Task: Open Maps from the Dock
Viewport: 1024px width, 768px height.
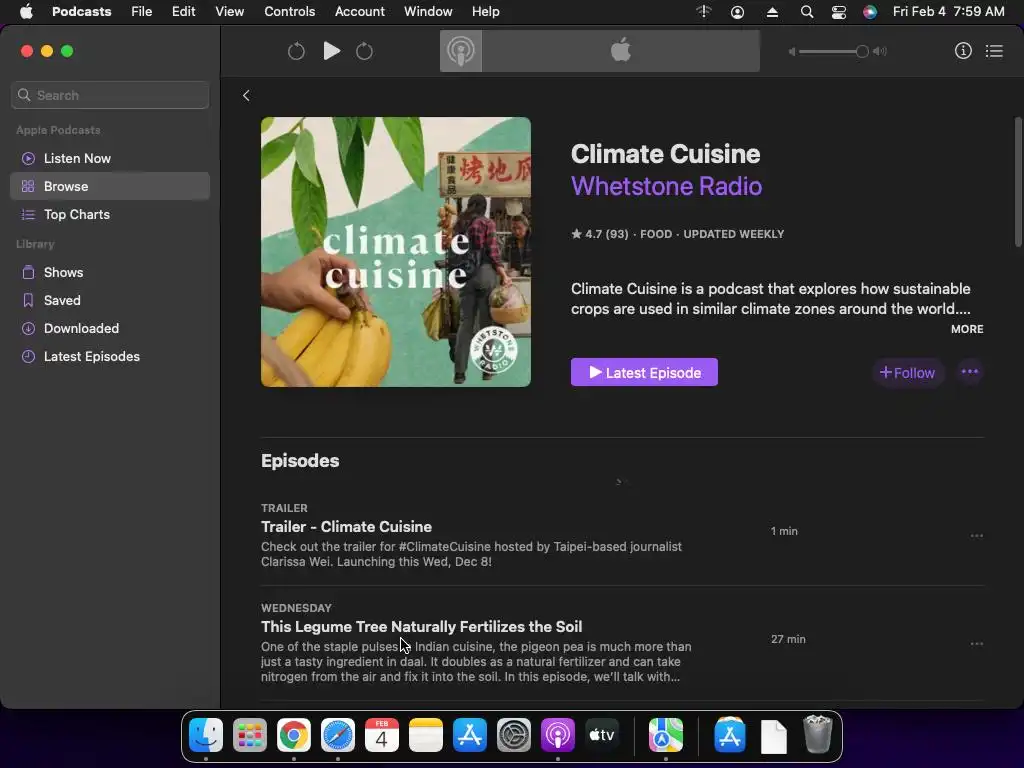Action: (x=665, y=735)
